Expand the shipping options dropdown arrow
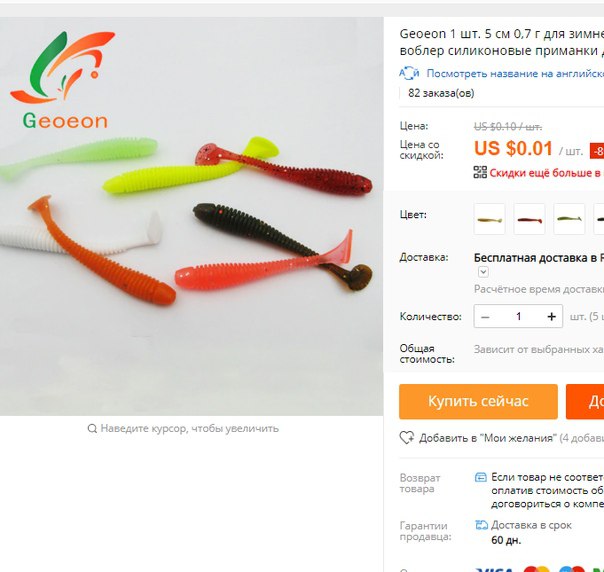604x572 pixels. tap(483, 272)
